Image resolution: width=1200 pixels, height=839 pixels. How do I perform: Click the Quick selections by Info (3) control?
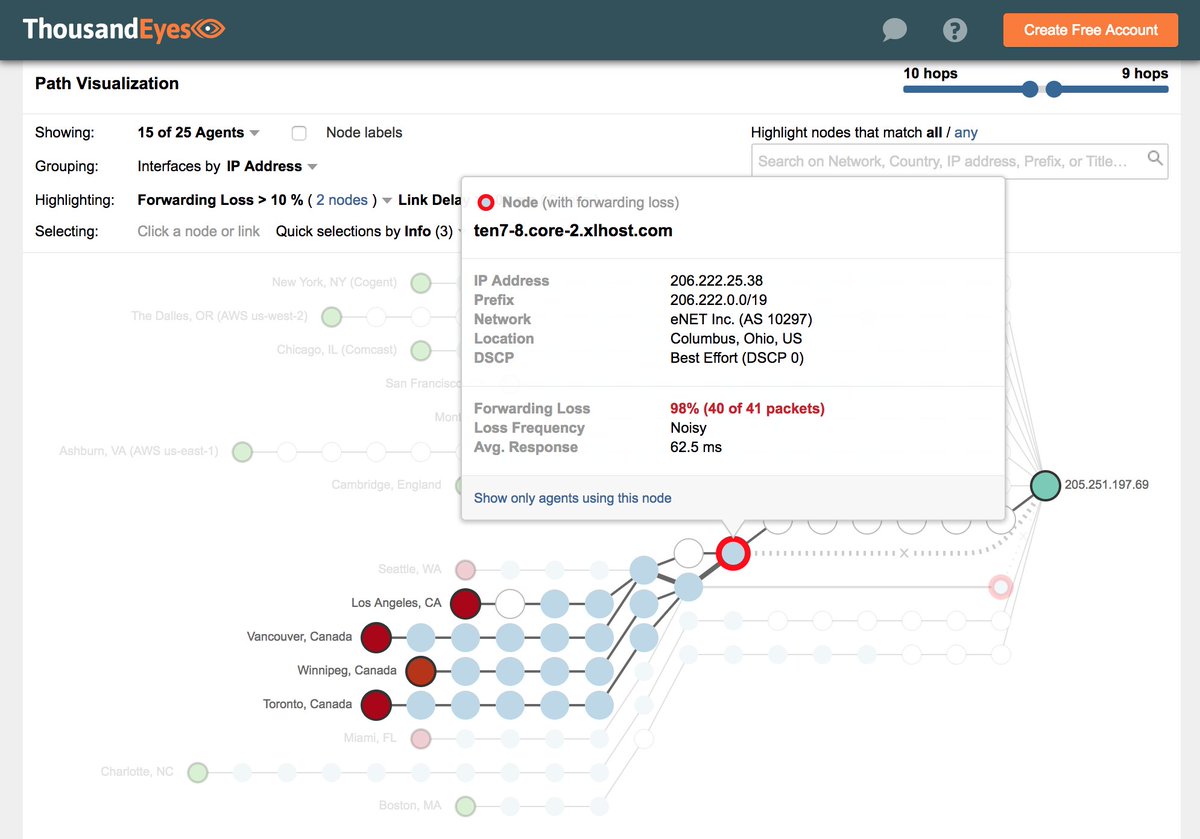click(x=368, y=231)
